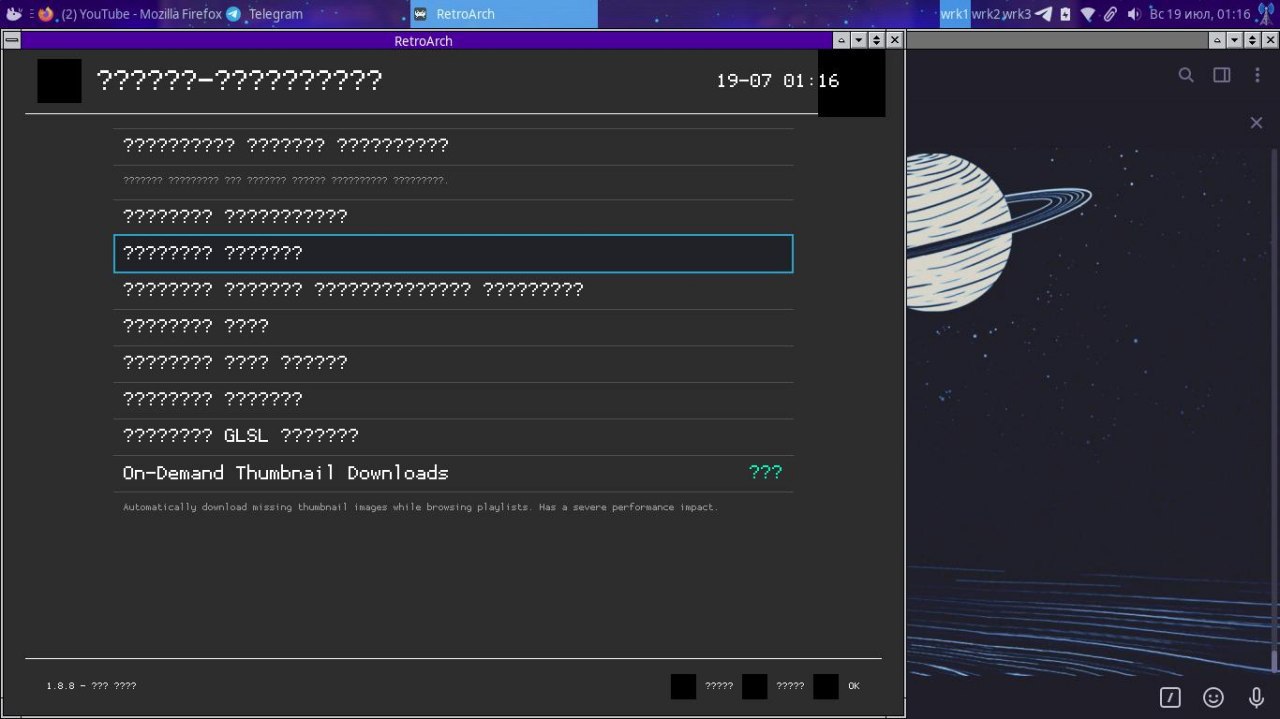Viewport: 1280px width, 719px height.
Task: Open the Telegram tray icon
Action: (1044, 14)
